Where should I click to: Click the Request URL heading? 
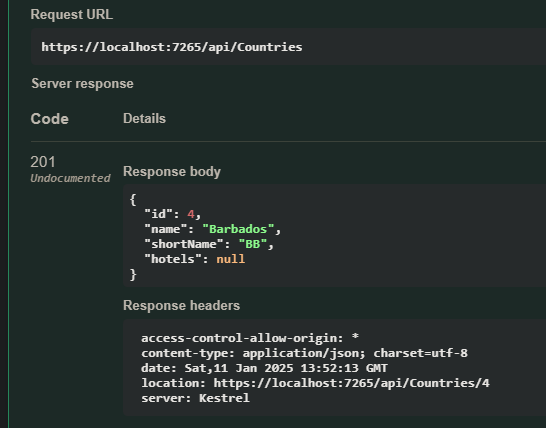(x=72, y=15)
